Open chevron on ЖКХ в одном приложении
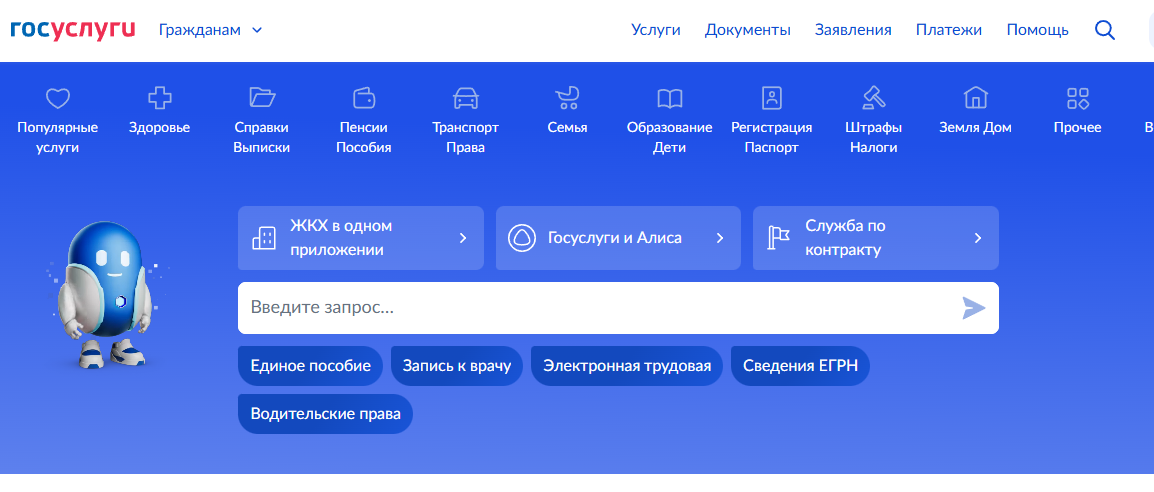 coord(463,238)
